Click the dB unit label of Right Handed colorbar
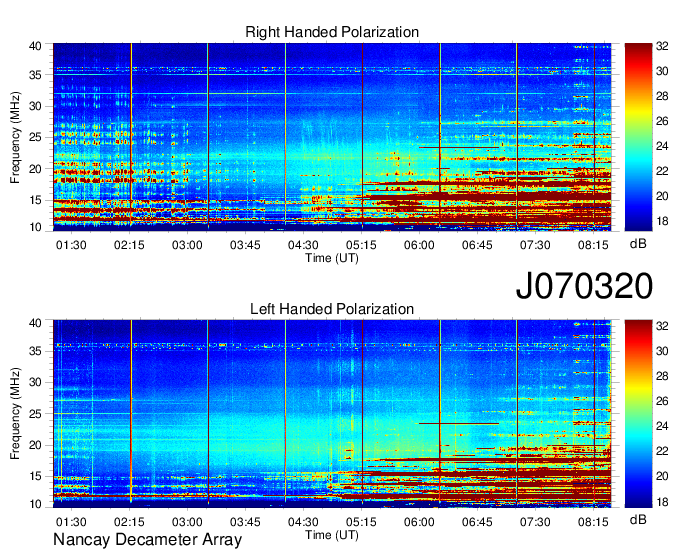The image size is (680, 552). pos(638,244)
